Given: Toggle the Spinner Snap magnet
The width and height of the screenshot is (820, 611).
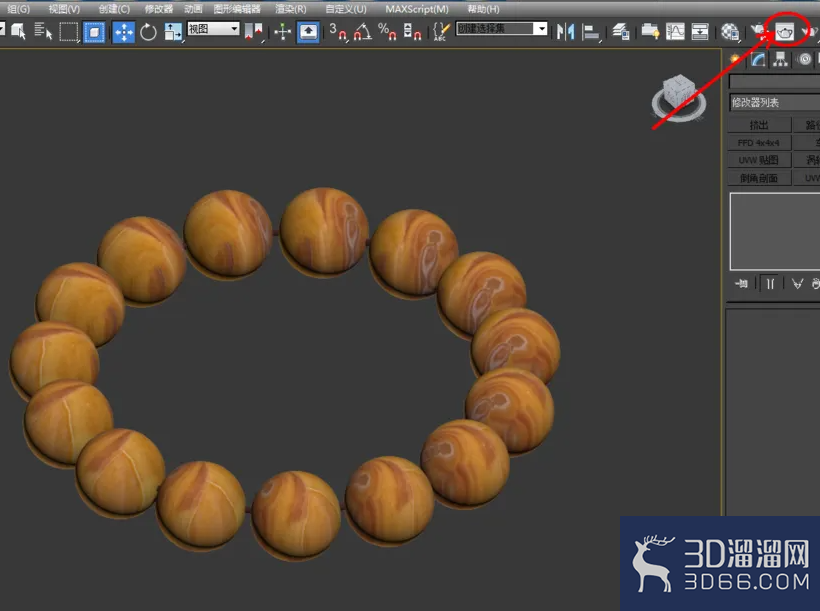Looking at the screenshot, I should tap(413, 31).
